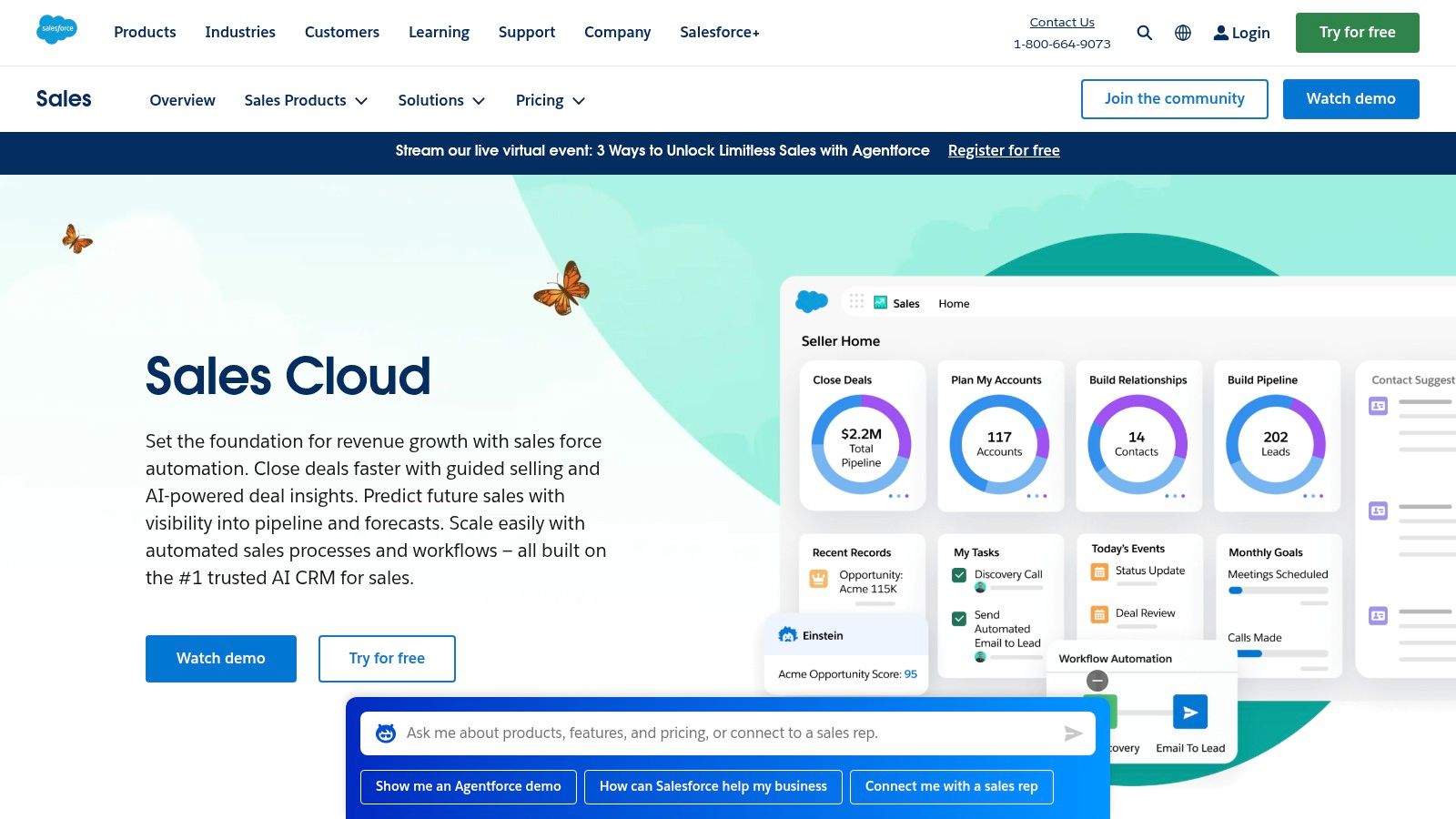The image size is (1456, 819).
Task: Click Show me an Agentforce demo
Action: [x=469, y=787]
